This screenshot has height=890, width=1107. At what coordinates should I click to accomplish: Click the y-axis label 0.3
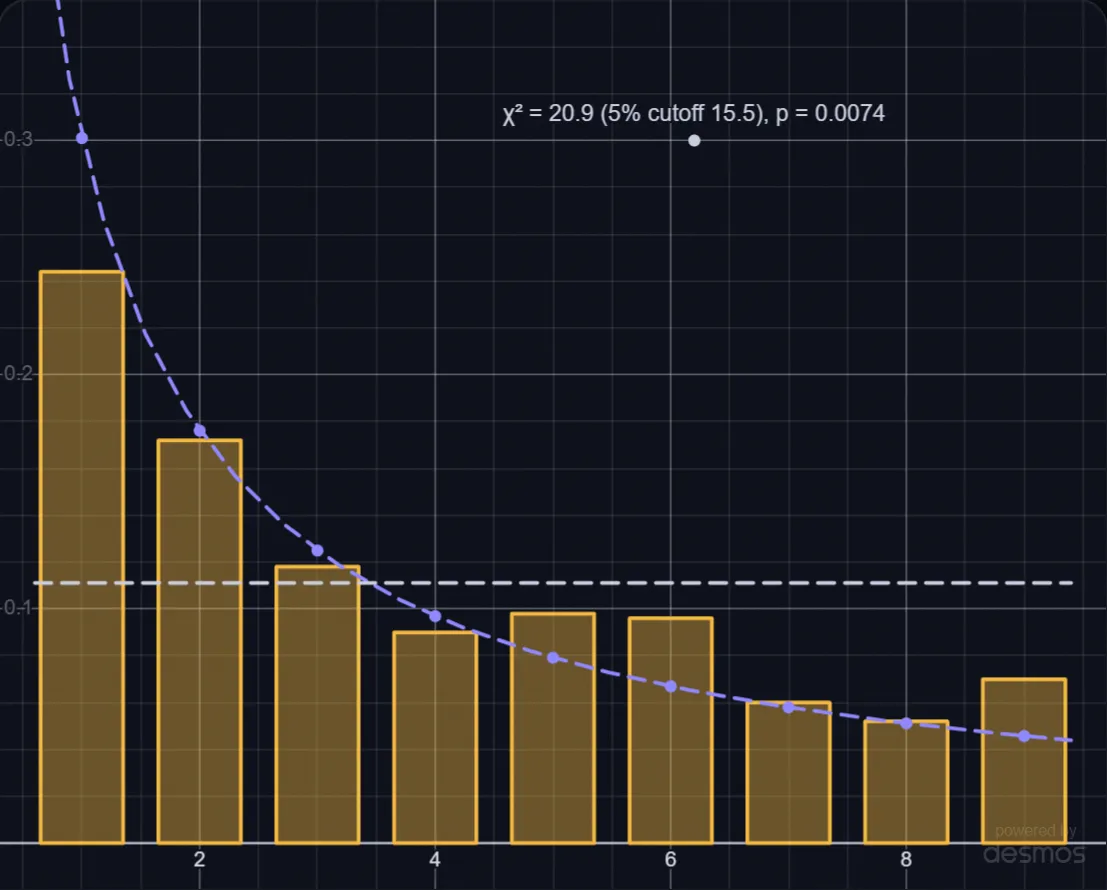(18, 139)
